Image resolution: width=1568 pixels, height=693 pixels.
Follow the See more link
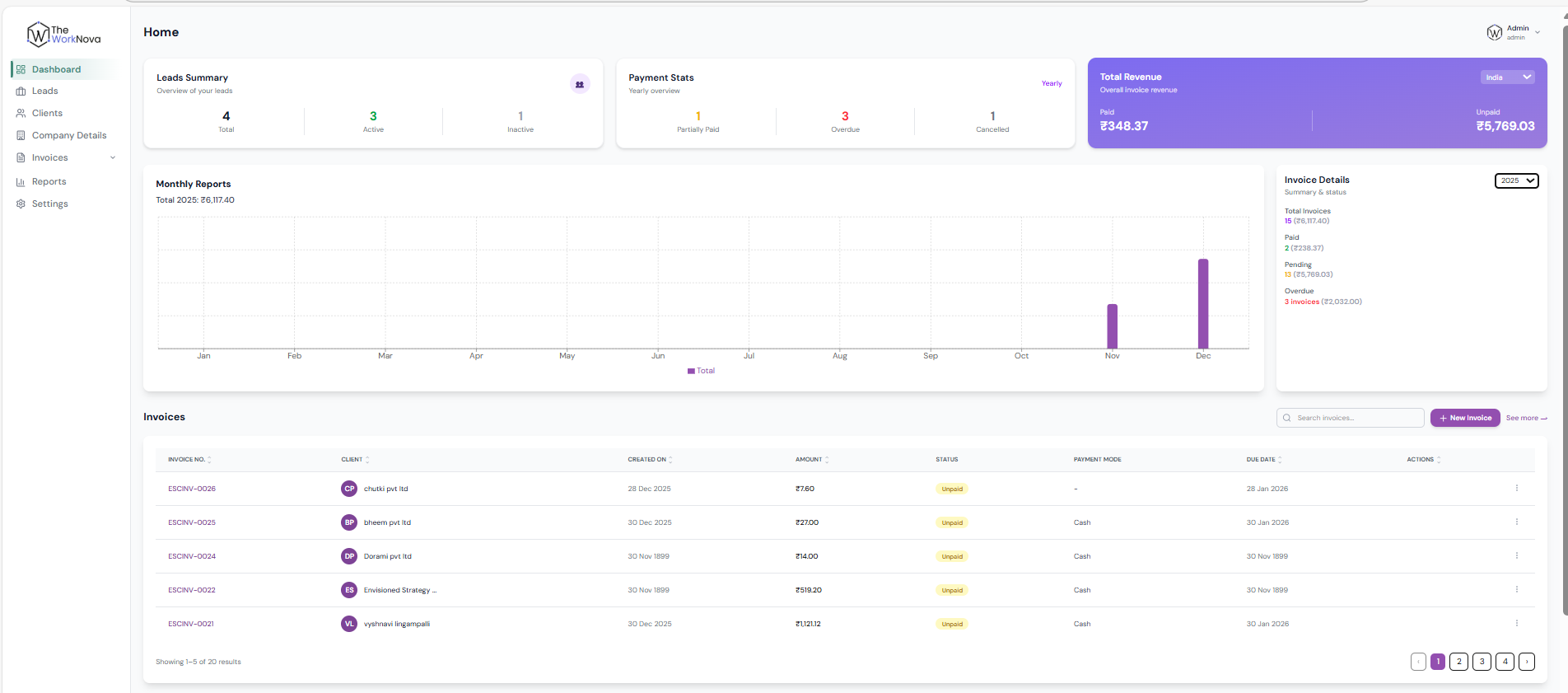tap(1525, 419)
